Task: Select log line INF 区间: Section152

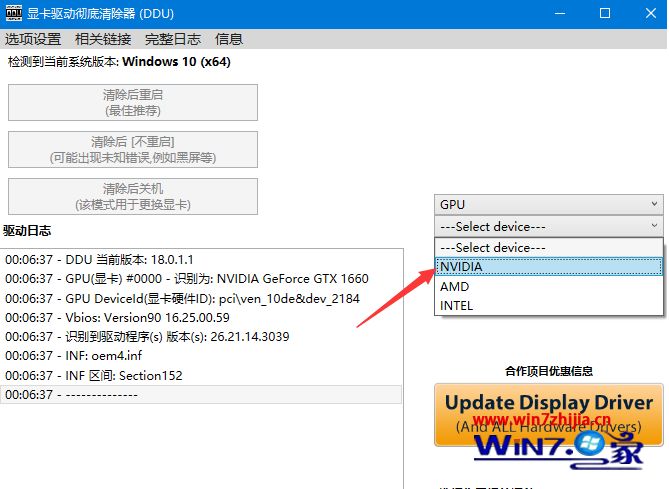Action: click(201, 375)
